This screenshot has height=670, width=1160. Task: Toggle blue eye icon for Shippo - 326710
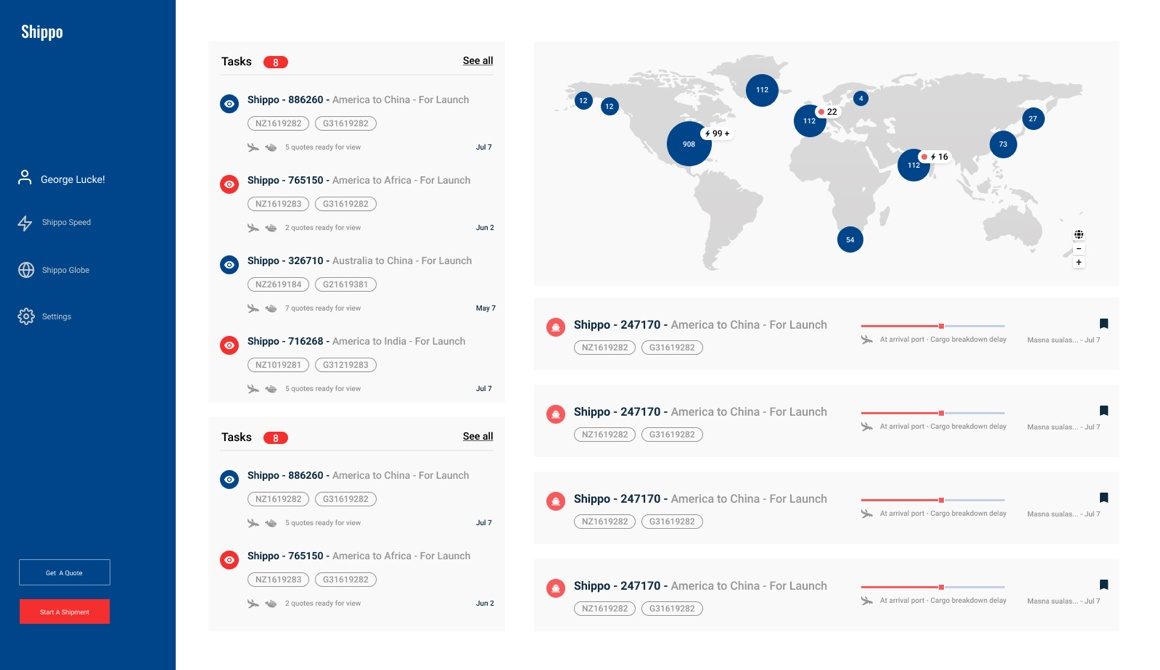pyautogui.click(x=229, y=265)
